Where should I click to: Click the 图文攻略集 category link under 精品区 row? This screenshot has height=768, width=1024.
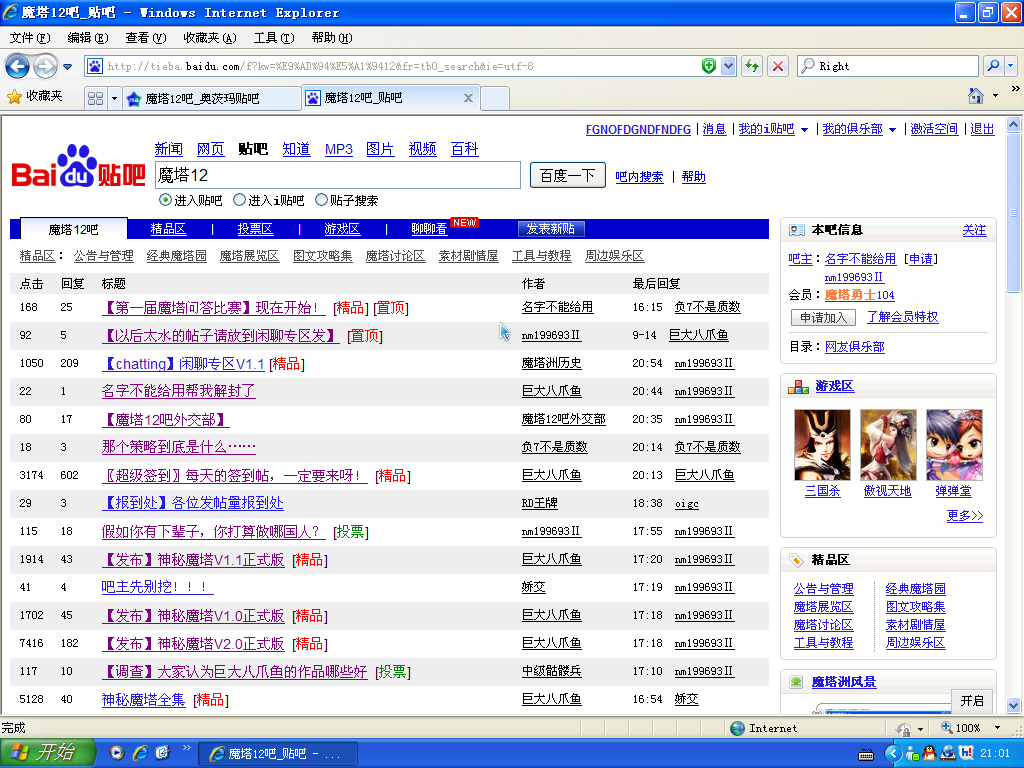click(x=323, y=256)
